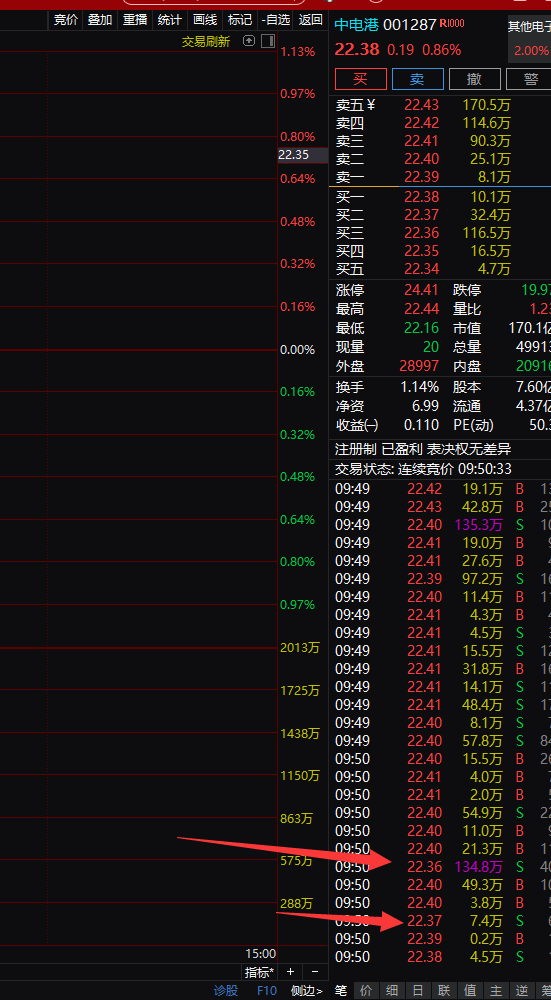
Task: Open the 指标* indicator selector
Action: [x=260, y=972]
